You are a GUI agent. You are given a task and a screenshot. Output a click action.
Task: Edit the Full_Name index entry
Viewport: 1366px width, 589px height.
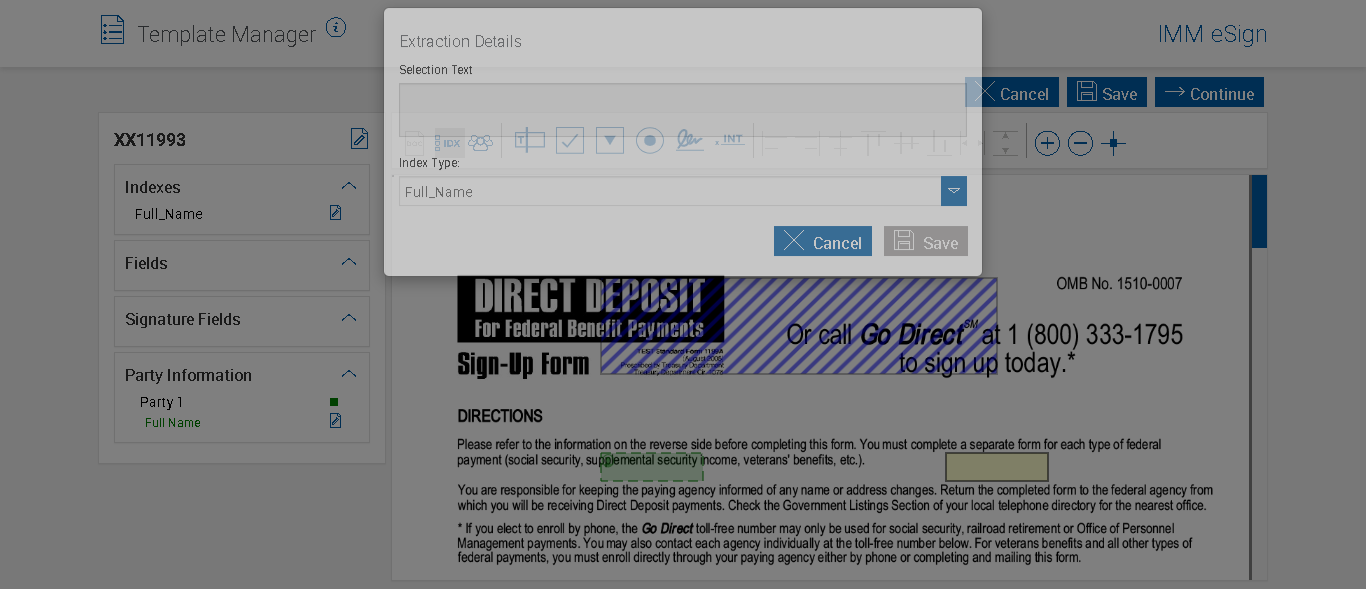(335, 213)
